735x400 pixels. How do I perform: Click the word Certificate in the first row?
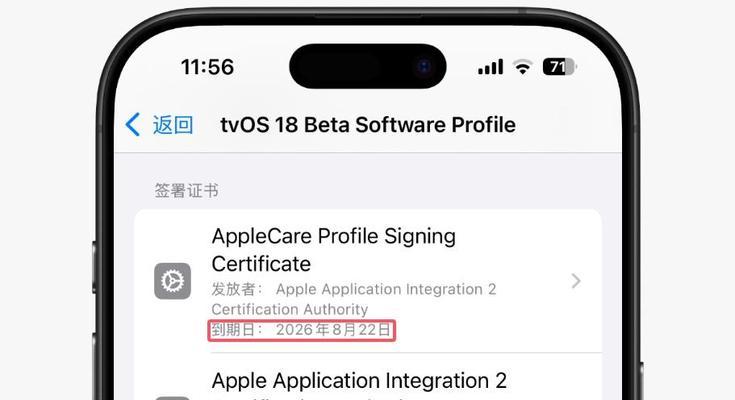click(x=261, y=264)
